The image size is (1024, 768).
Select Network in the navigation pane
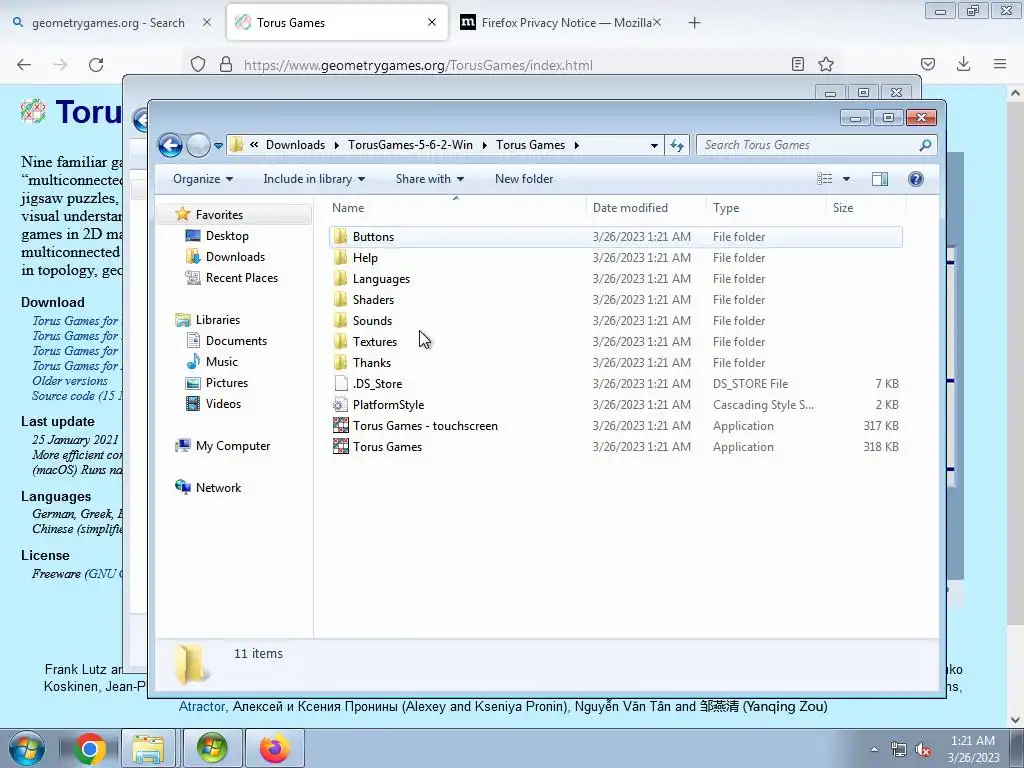(218, 487)
